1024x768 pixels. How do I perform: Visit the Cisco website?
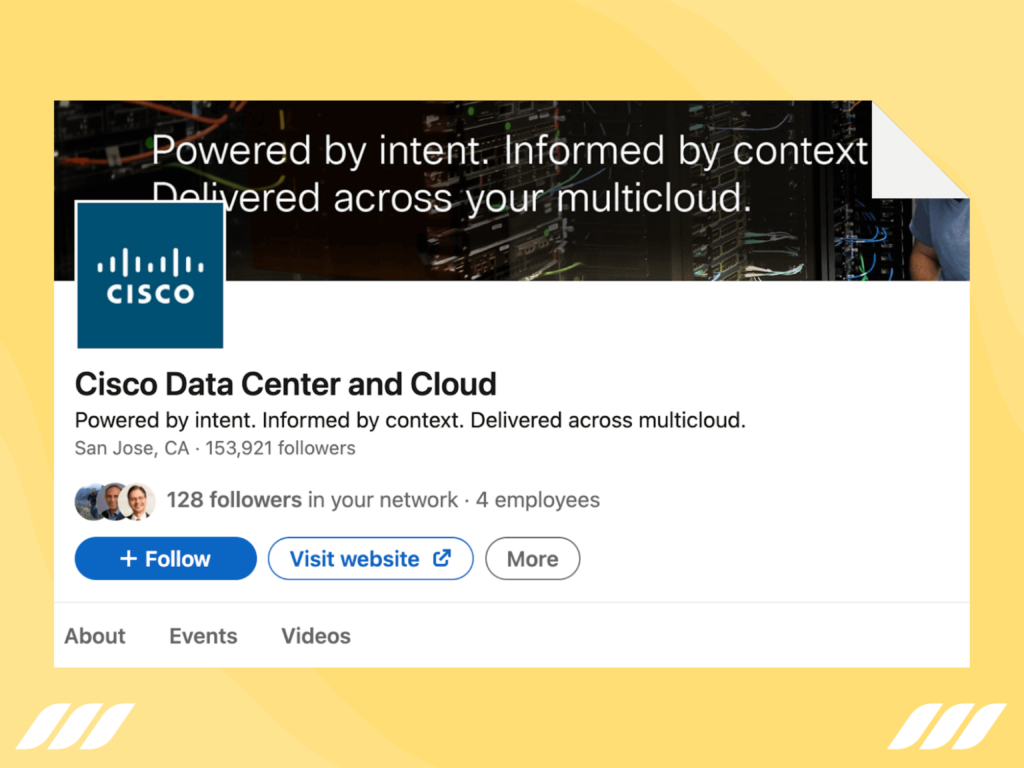click(x=370, y=558)
